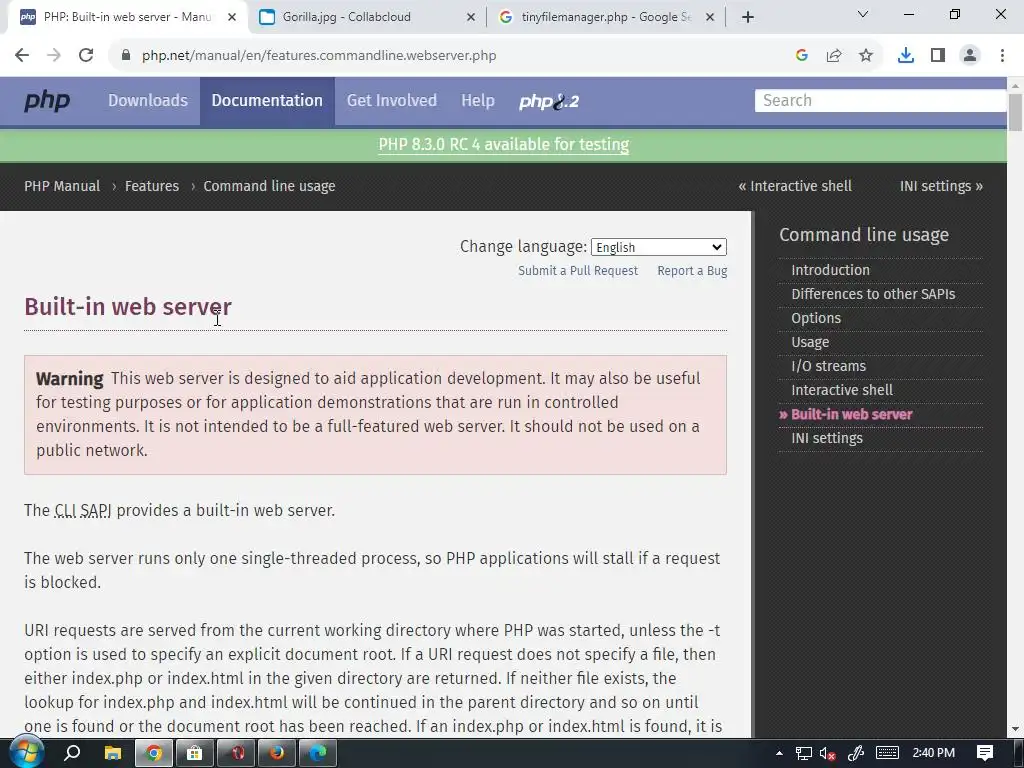Reload the current page
The width and height of the screenshot is (1024, 768).
click(x=86, y=56)
